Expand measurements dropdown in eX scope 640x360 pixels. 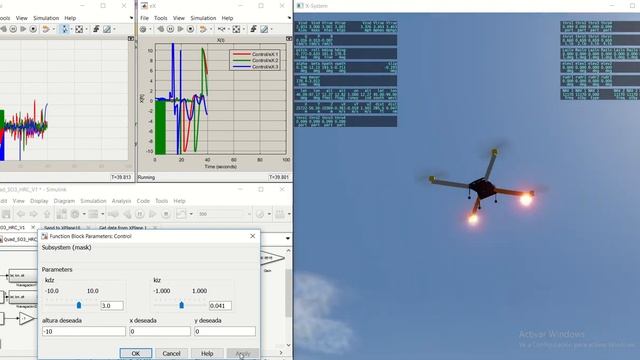271,29
